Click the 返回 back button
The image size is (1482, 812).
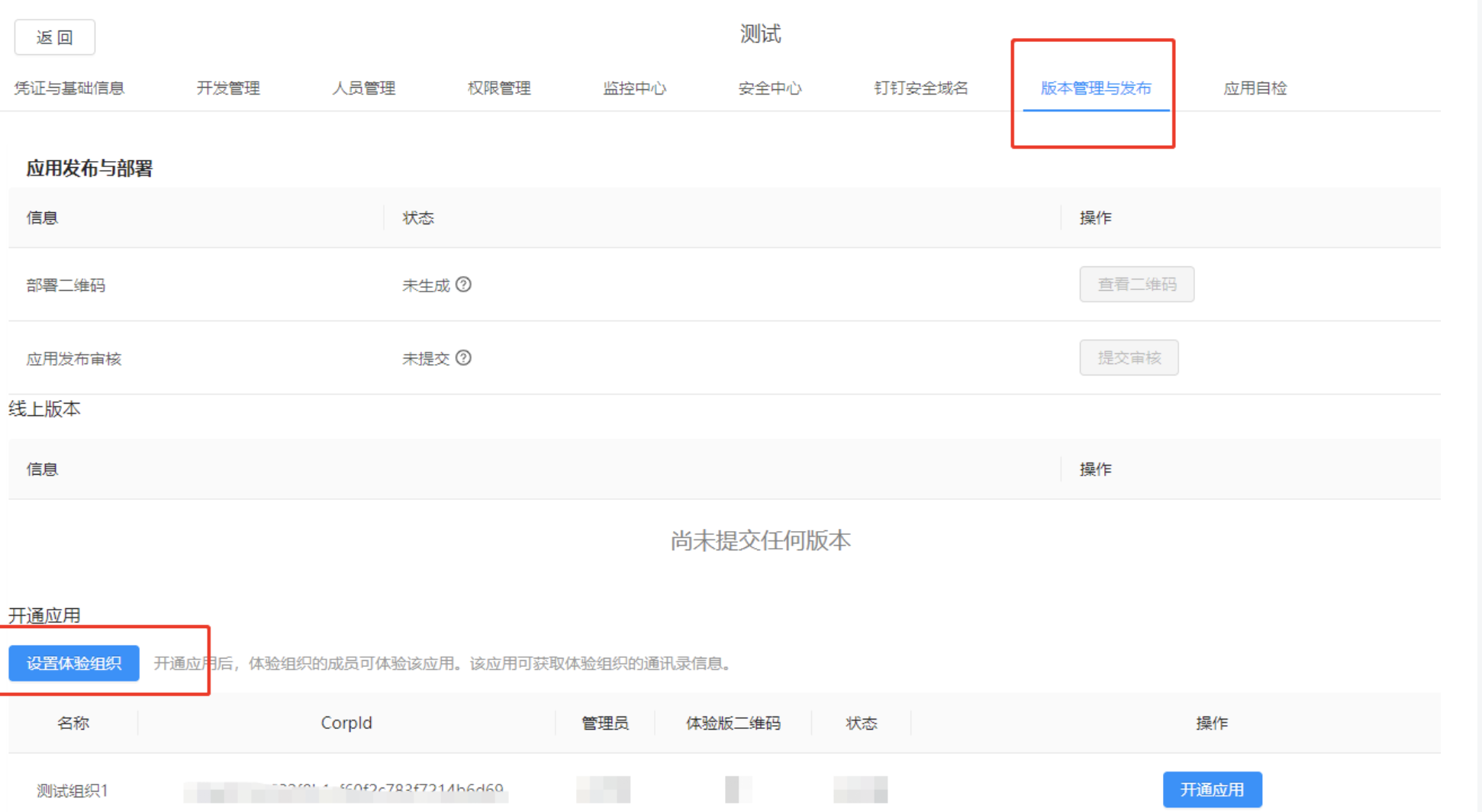click(x=55, y=37)
